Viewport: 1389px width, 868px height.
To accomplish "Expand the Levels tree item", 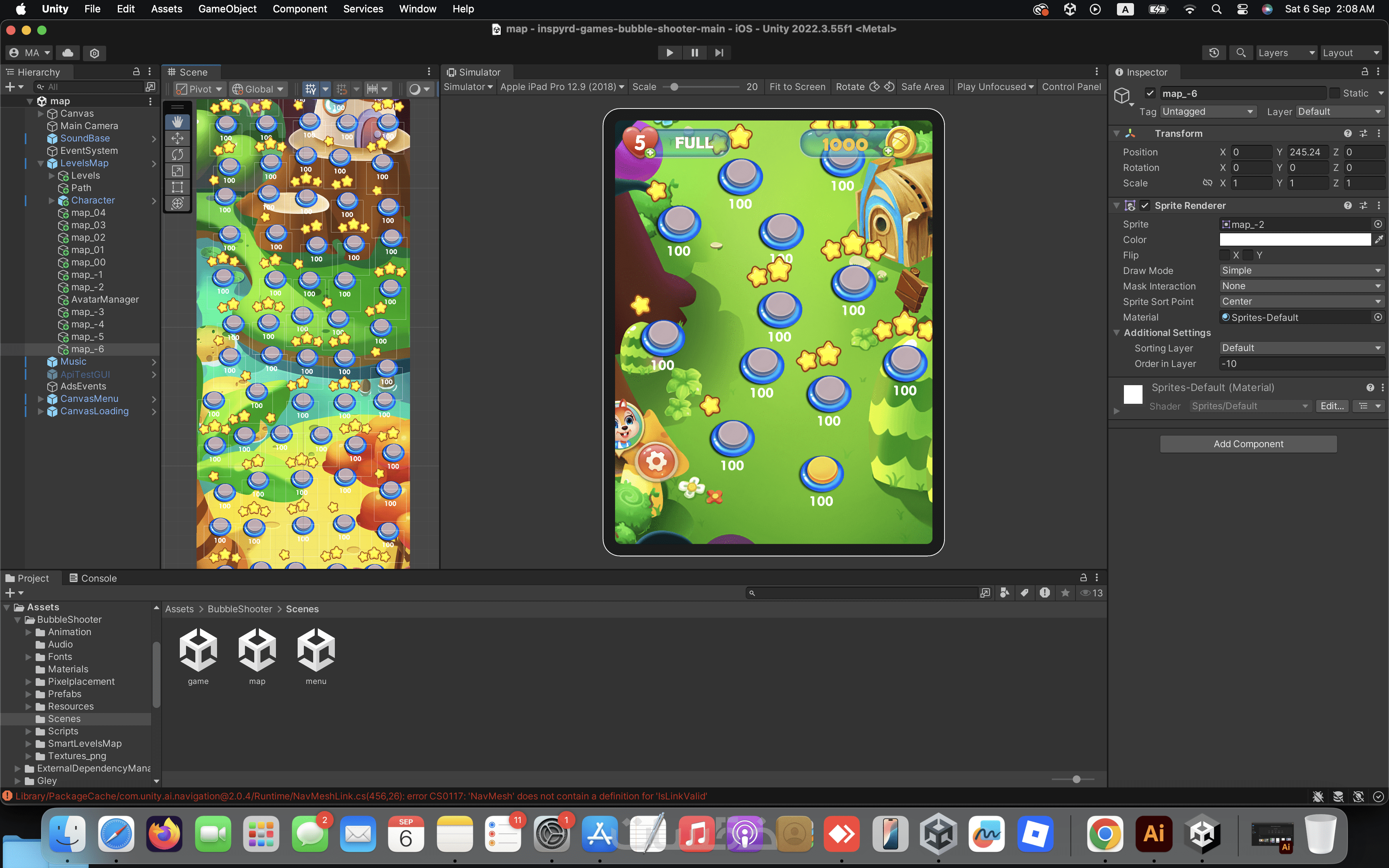I will [52, 176].
